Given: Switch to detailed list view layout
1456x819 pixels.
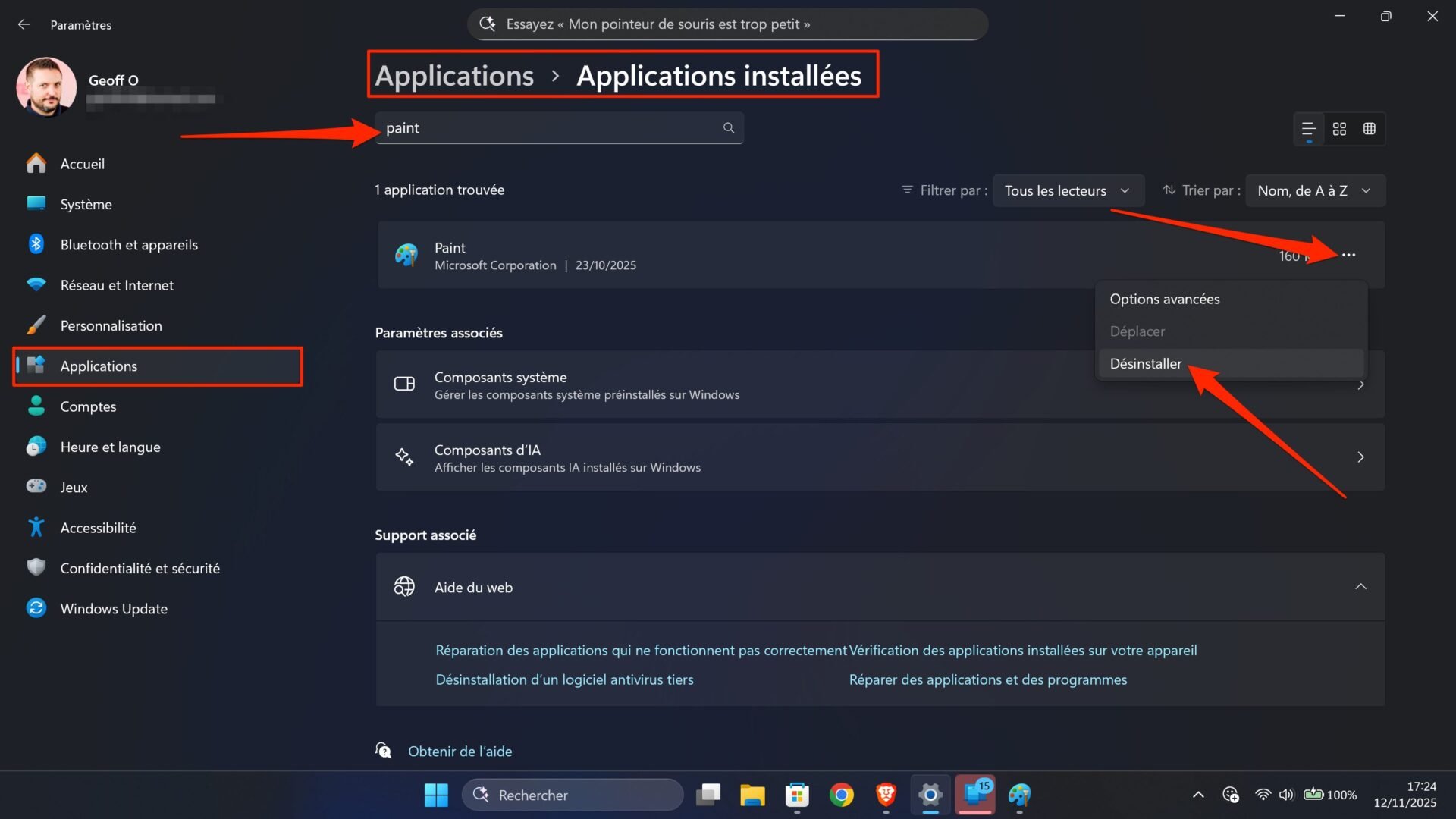Looking at the screenshot, I should point(1308,129).
